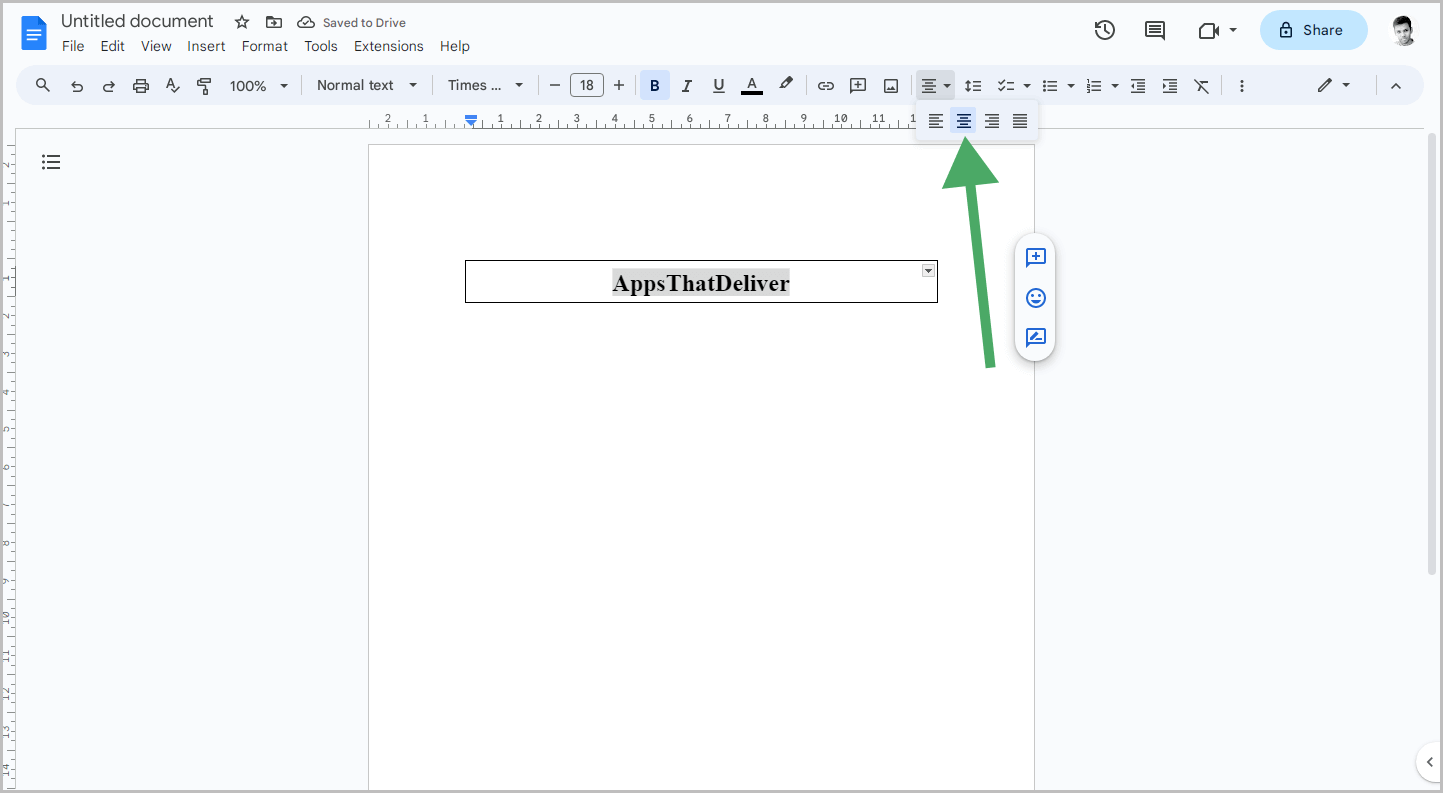Open the zoom level dropdown

(x=258, y=85)
